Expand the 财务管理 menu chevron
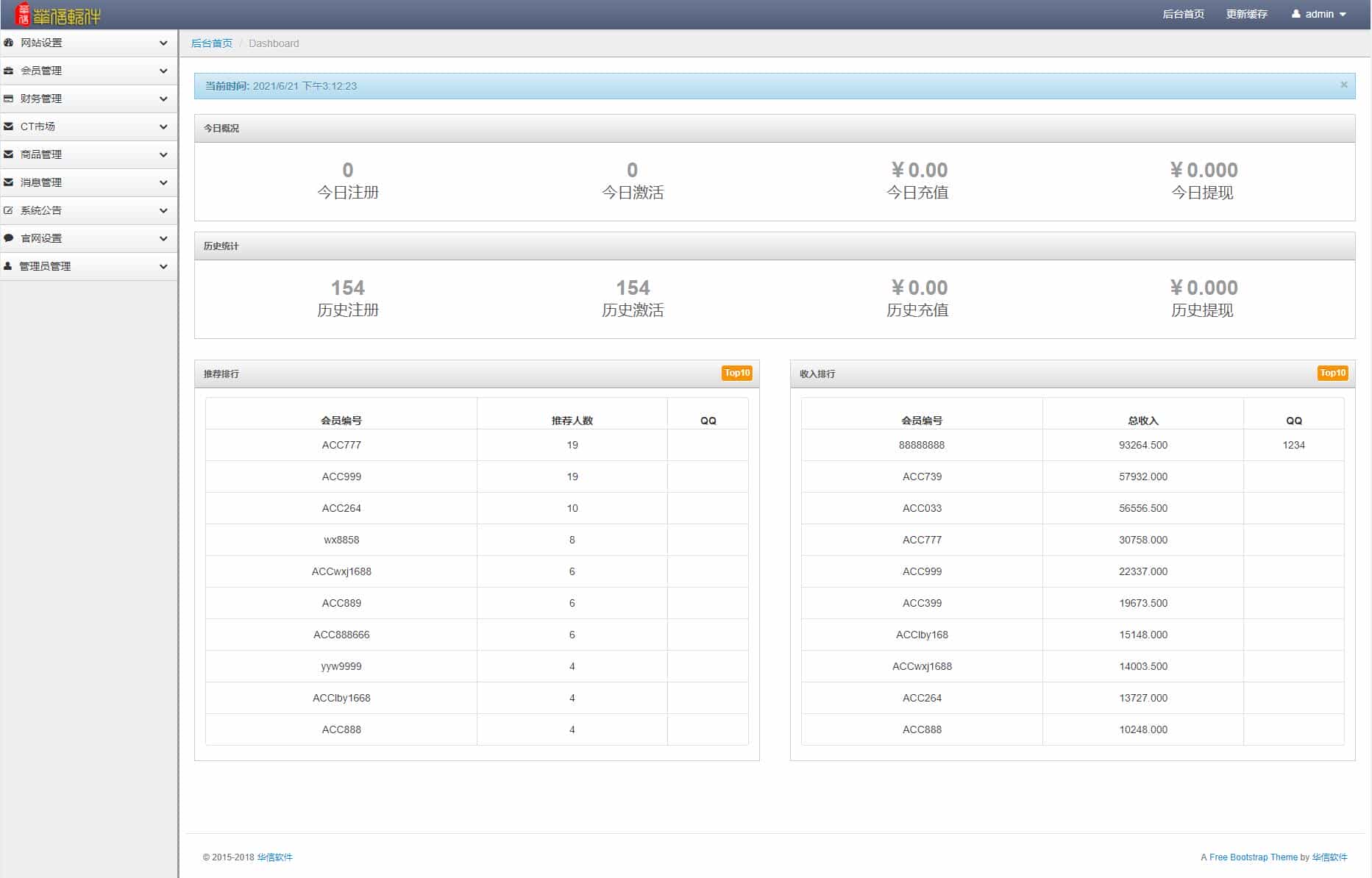1372x878 pixels. 163,99
